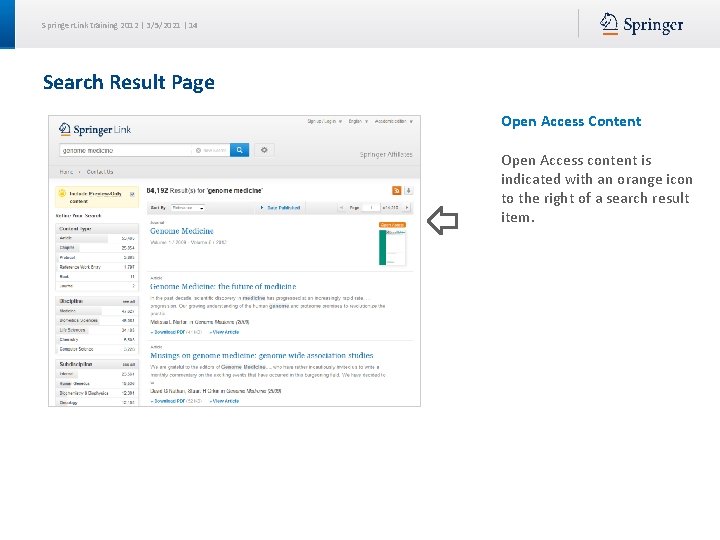Screen dimensions: 720x540
Task: Filter by Journal content type
Action: coord(97,286)
